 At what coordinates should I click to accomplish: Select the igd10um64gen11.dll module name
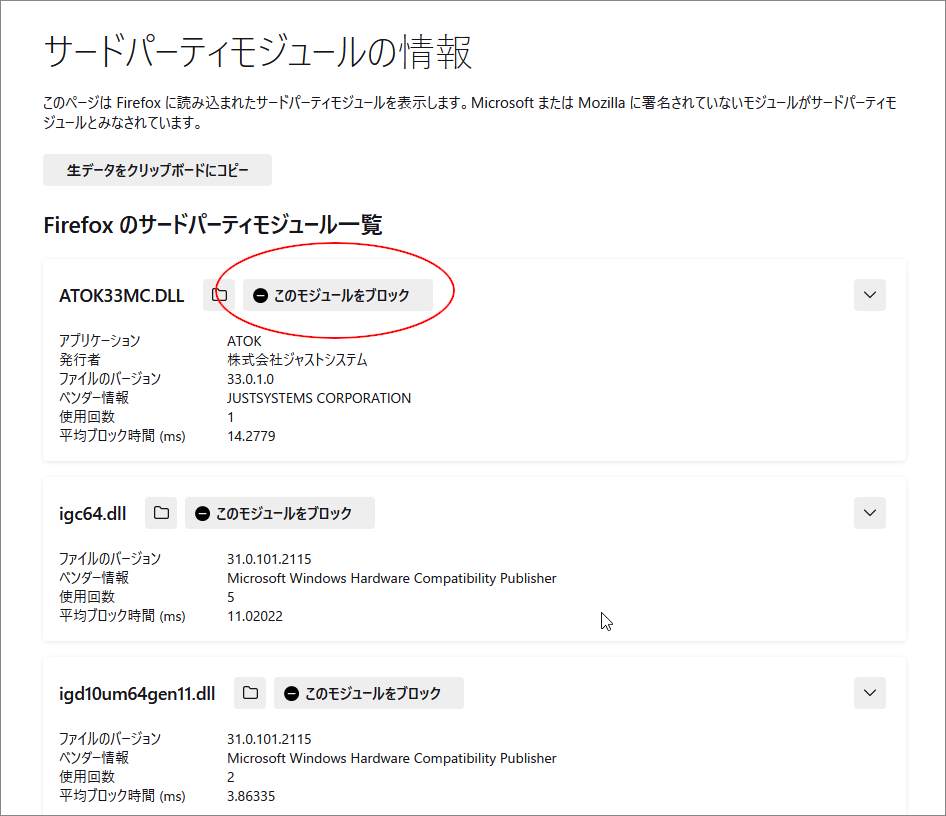pyautogui.click(x=137, y=694)
